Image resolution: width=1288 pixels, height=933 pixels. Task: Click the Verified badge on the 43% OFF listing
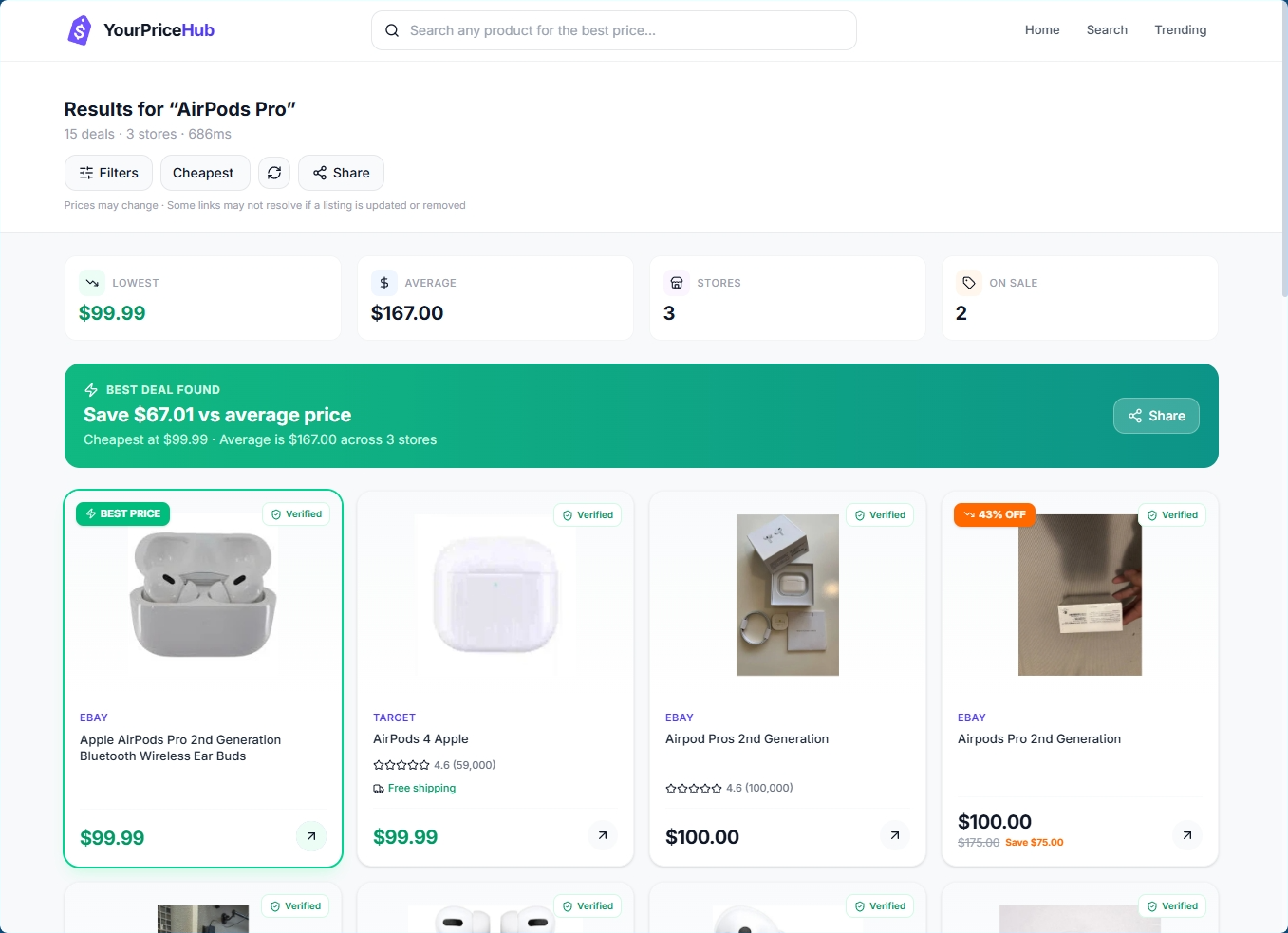[1172, 514]
